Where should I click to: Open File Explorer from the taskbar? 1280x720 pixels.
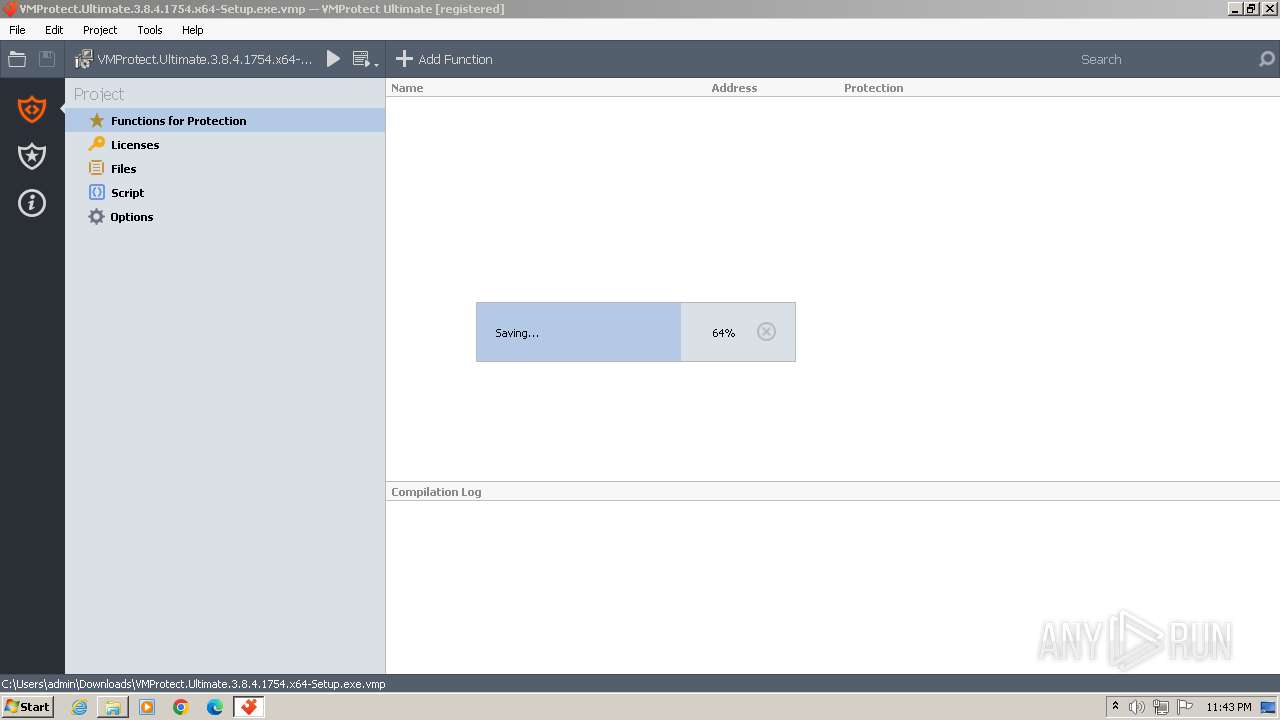tap(113, 707)
